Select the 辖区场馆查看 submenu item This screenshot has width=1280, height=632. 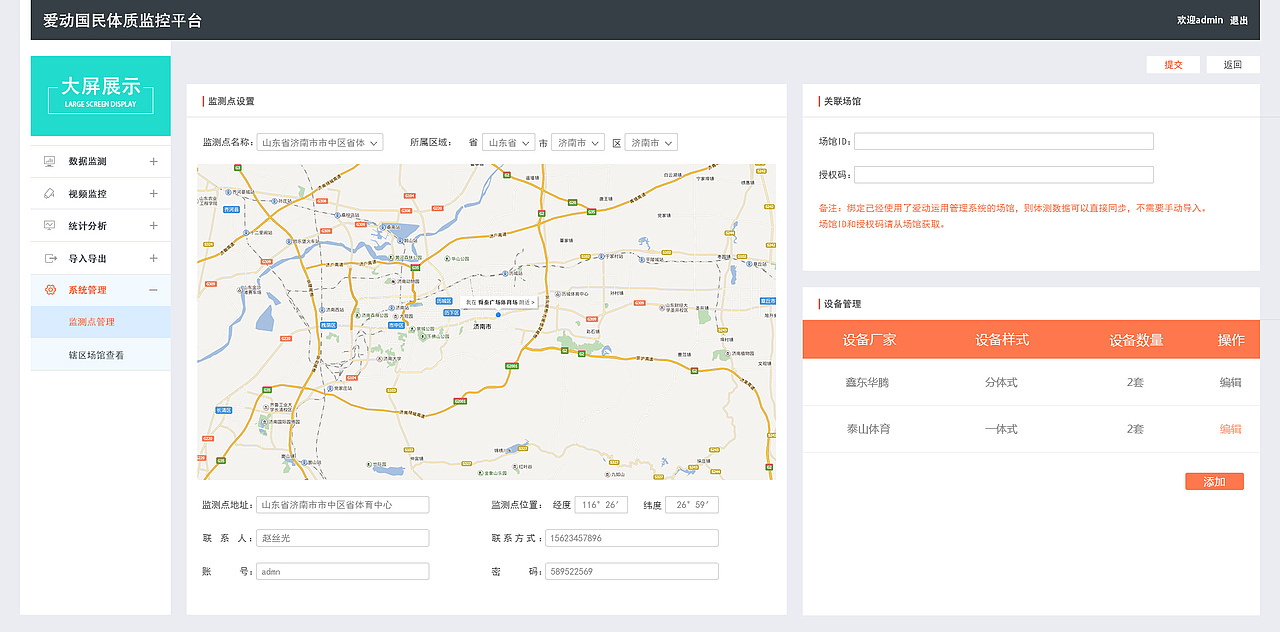tap(101, 354)
